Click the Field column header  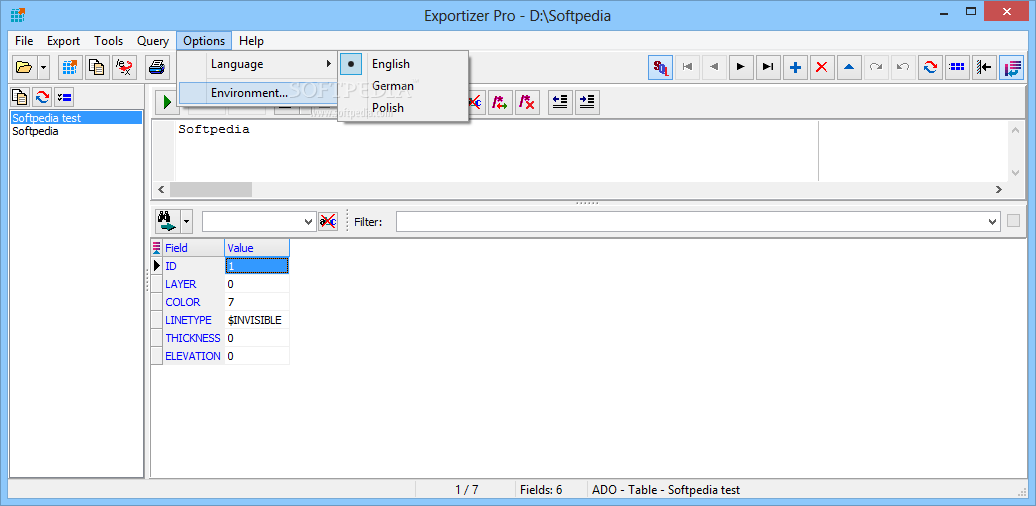pyautogui.click(x=194, y=248)
